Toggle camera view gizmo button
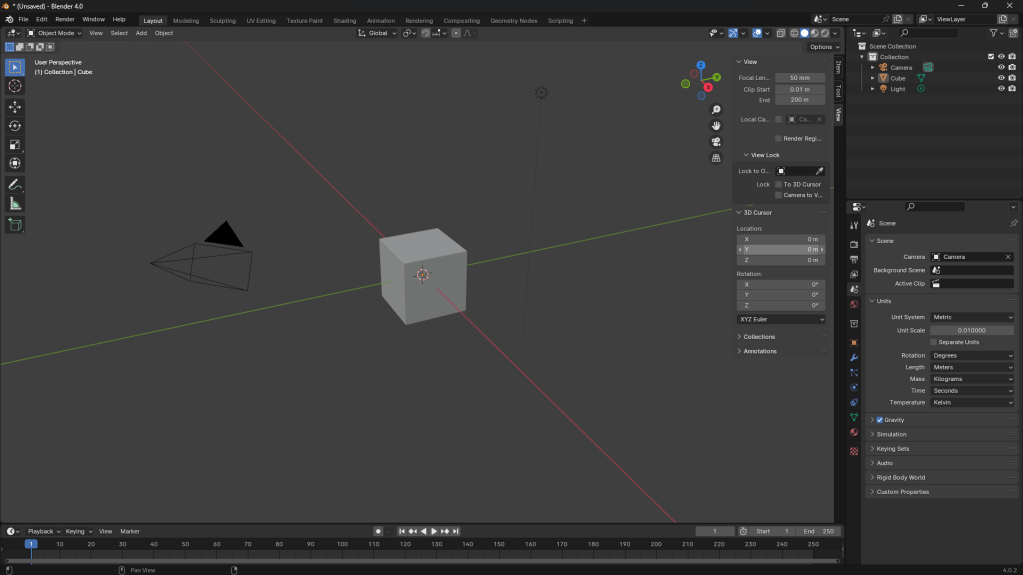Screen dimensions: 1023x575 [x=716, y=142]
